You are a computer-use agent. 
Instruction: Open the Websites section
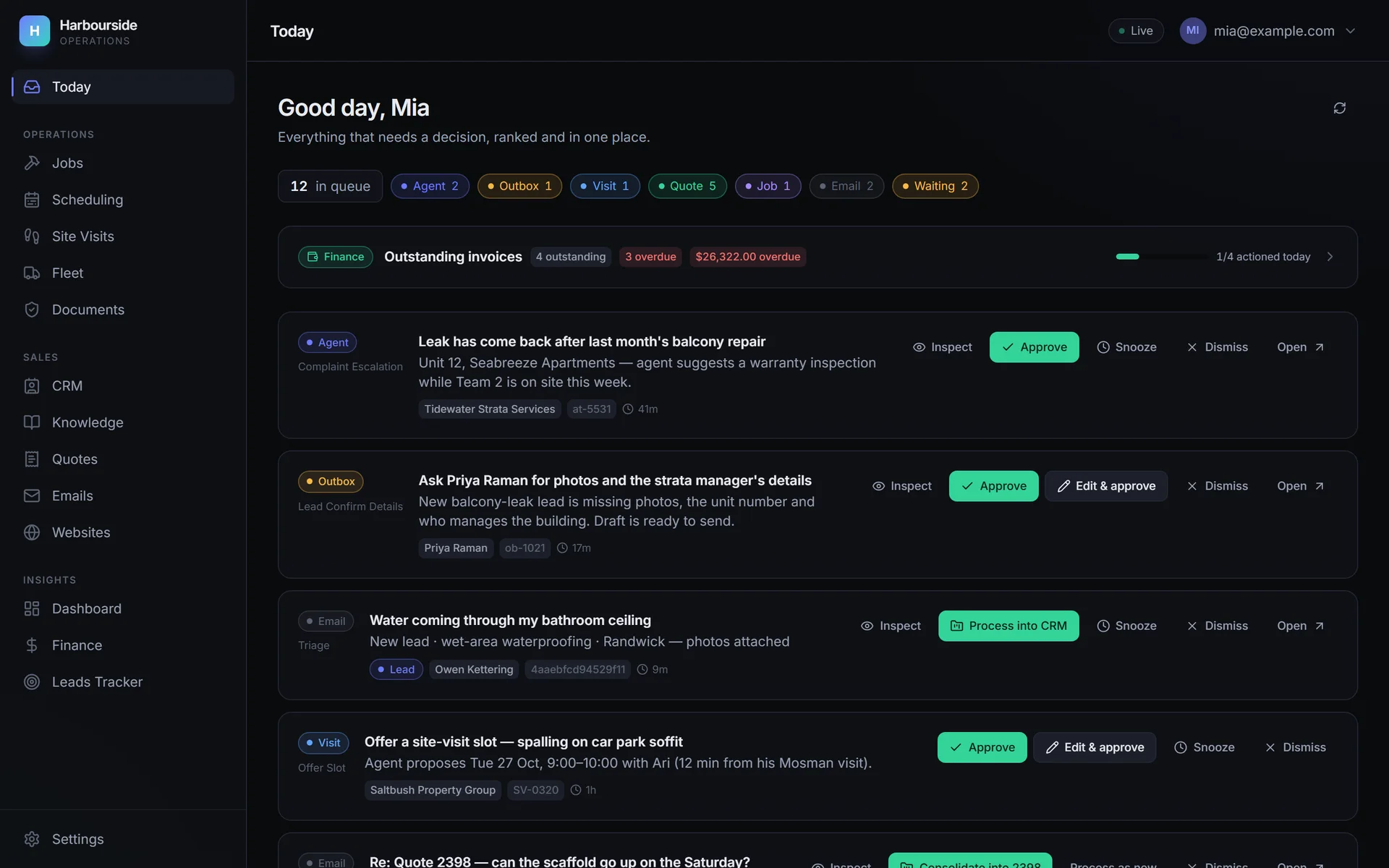[x=123, y=532]
